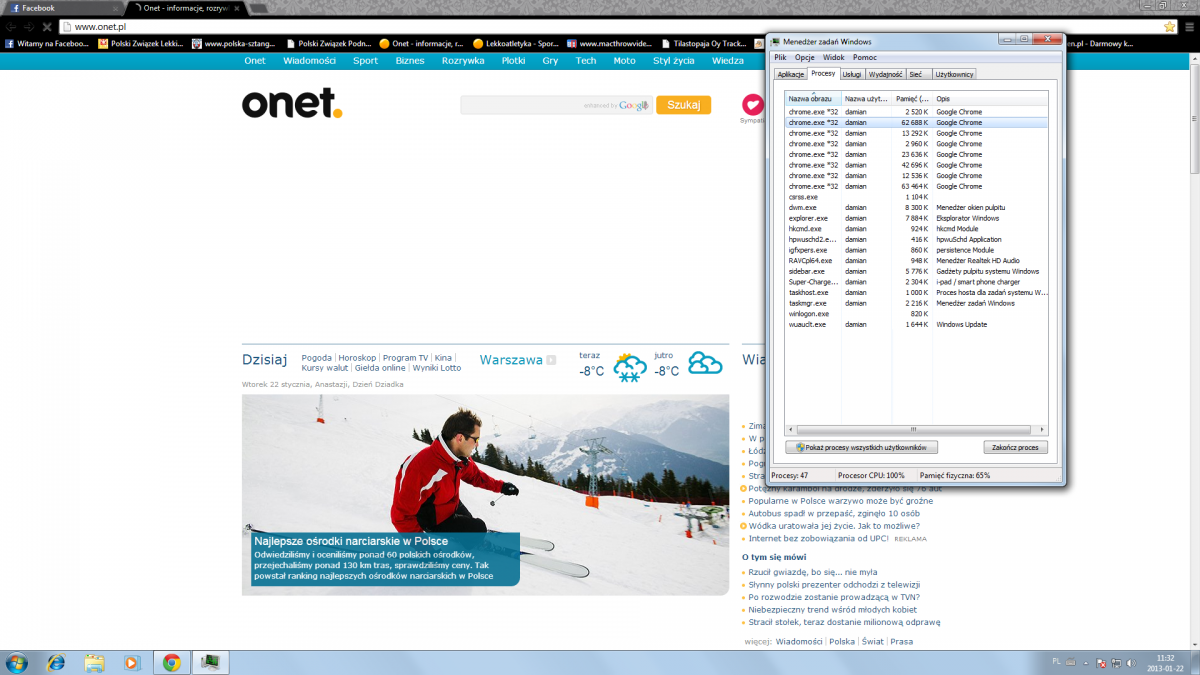This screenshot has width=1200, height=675.
Task: Open the Onet logo homepage link
Action: click(x=292, y=104)
